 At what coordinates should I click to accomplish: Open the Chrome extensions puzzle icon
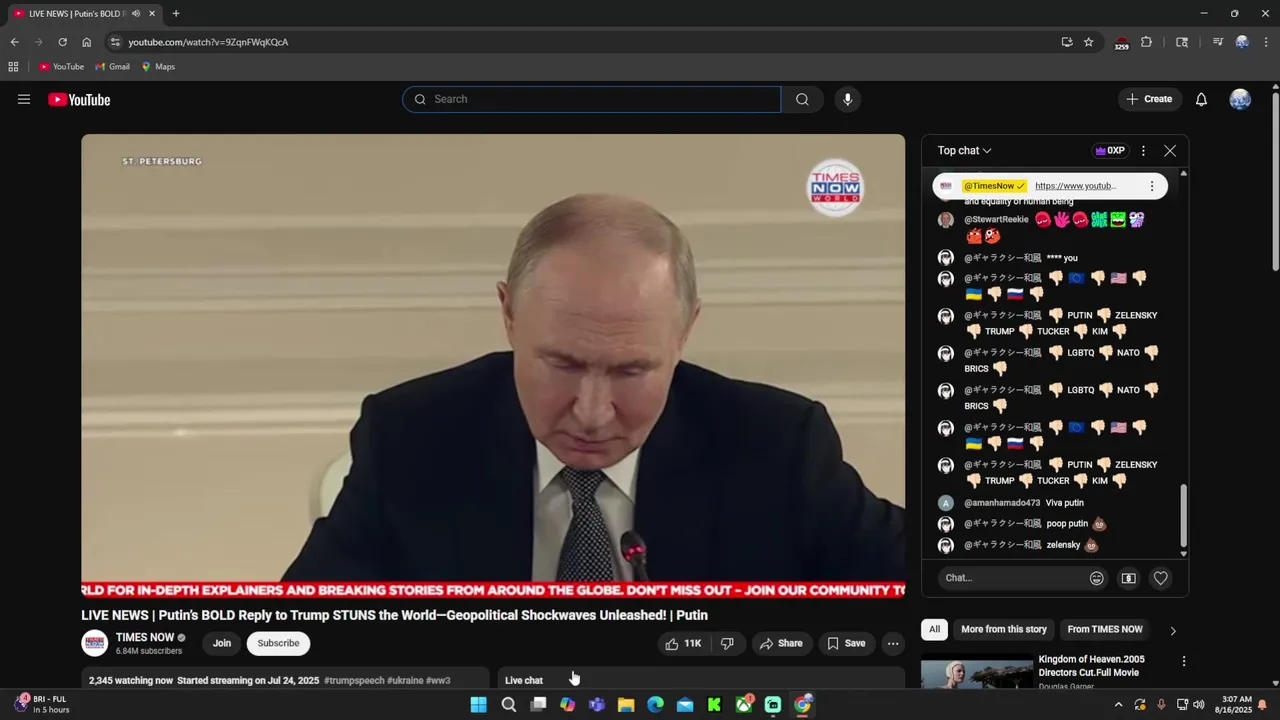coord(1146,42)
